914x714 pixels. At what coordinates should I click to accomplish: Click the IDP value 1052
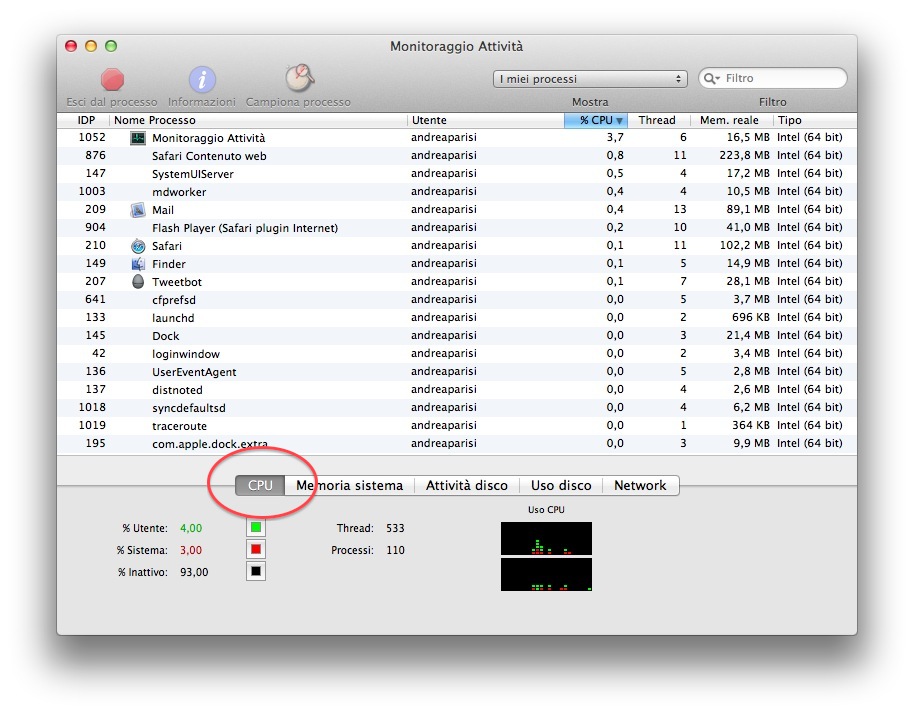(92, 138)
